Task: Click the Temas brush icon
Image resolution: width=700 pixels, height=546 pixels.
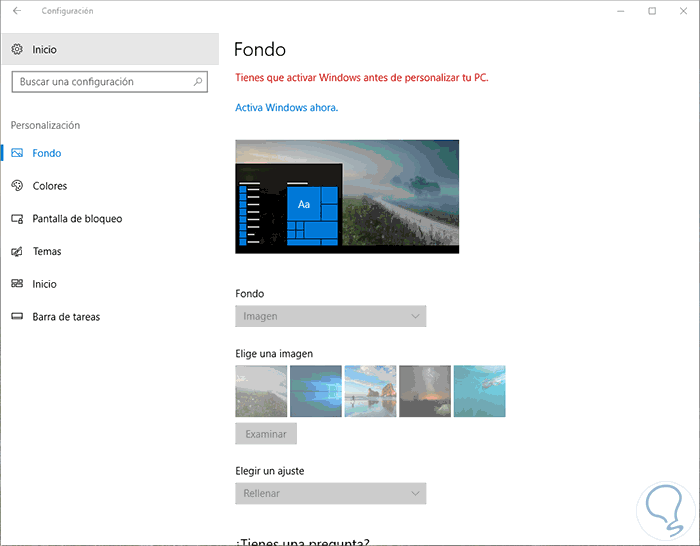Action: click(x=17, y=251)
